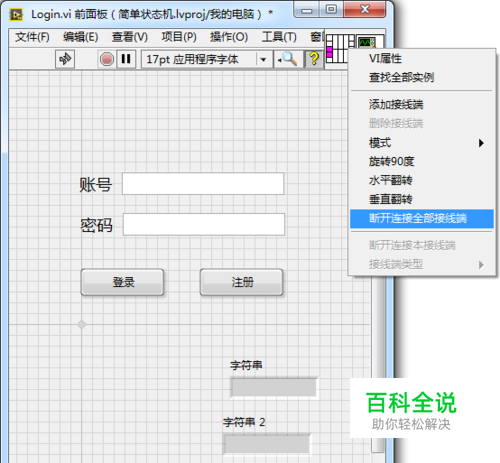Click the 密码 input field
The image size is (500, 463).
coord(204,225)
